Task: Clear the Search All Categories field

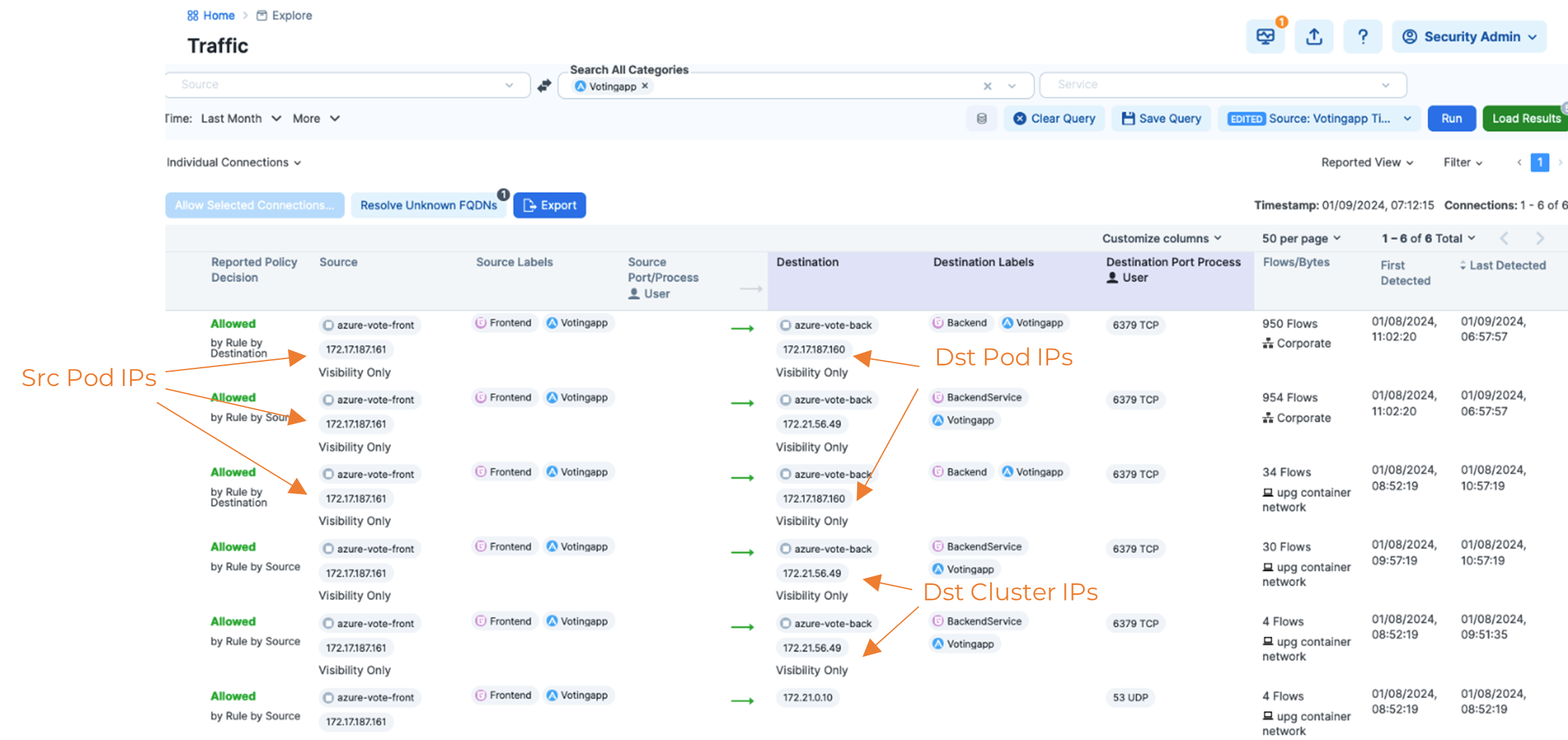Action: (987, 86)
